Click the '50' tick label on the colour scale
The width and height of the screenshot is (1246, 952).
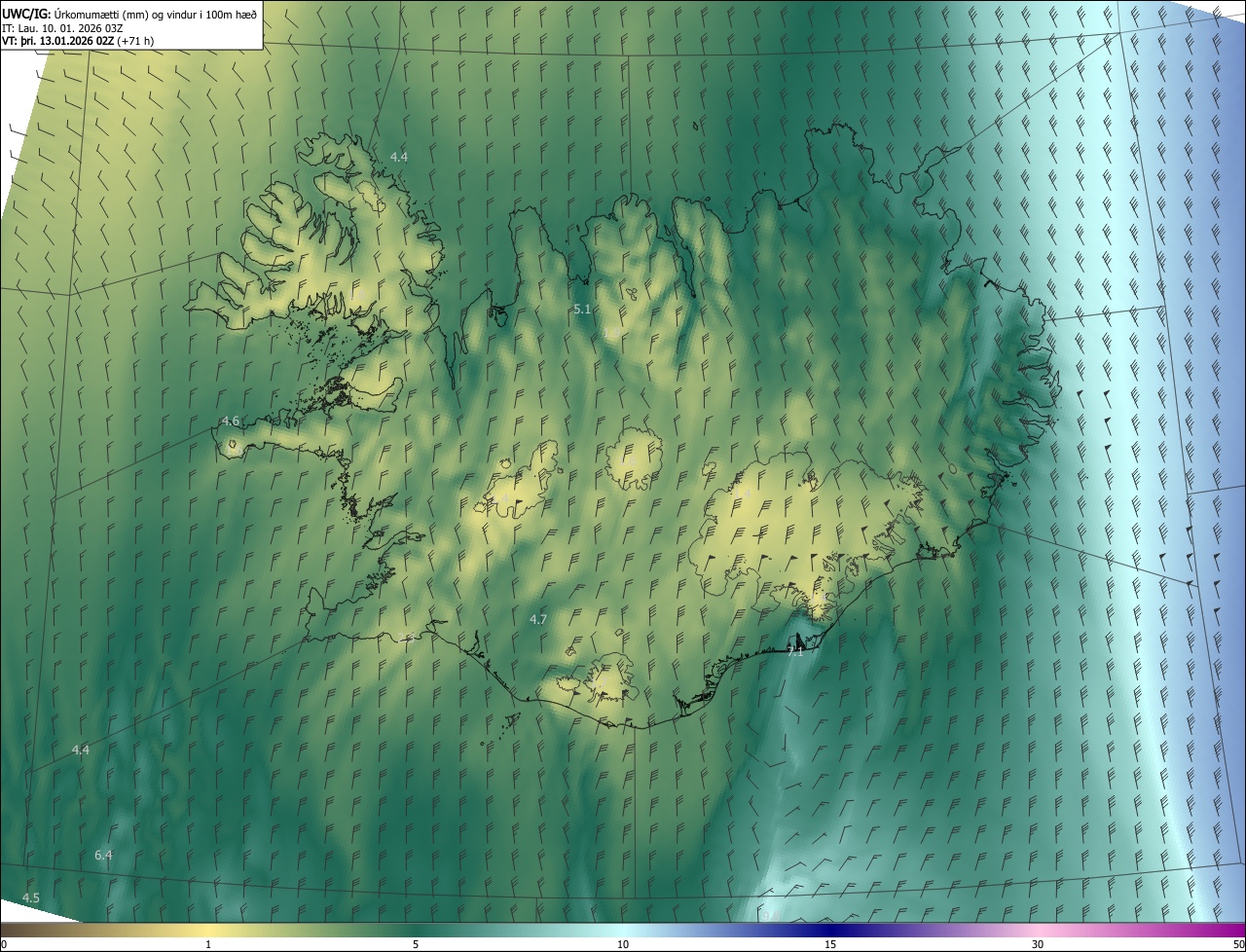point(1238,944)
